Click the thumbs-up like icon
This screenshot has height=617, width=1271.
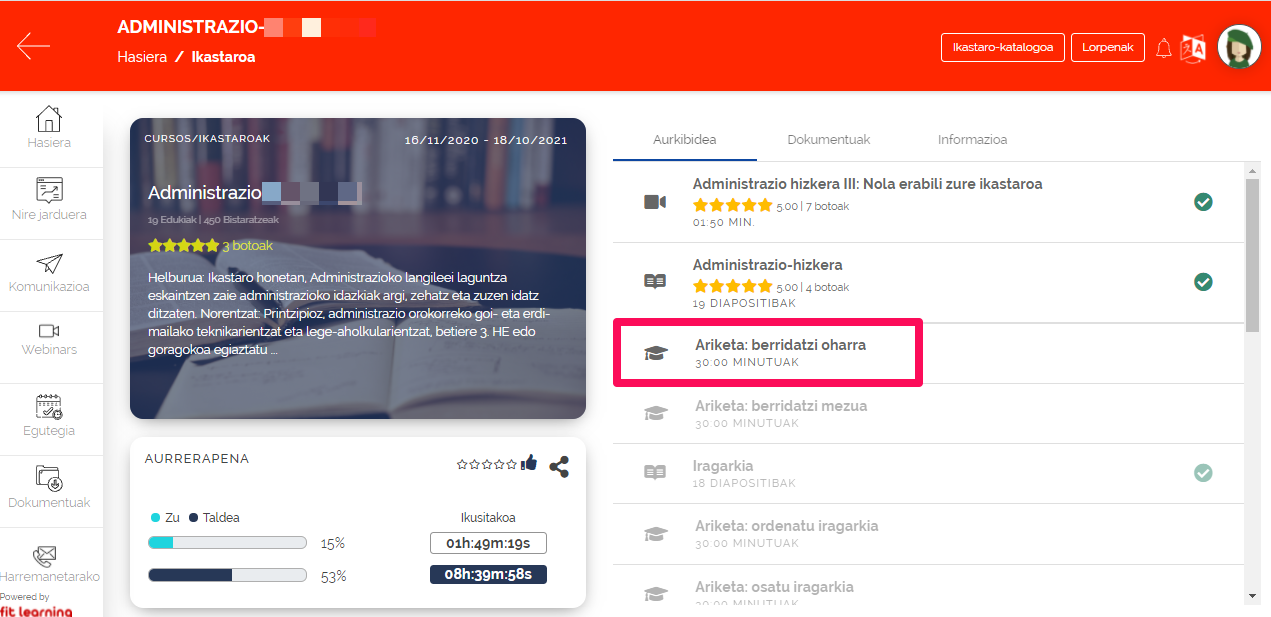click(x=529, y=463)
